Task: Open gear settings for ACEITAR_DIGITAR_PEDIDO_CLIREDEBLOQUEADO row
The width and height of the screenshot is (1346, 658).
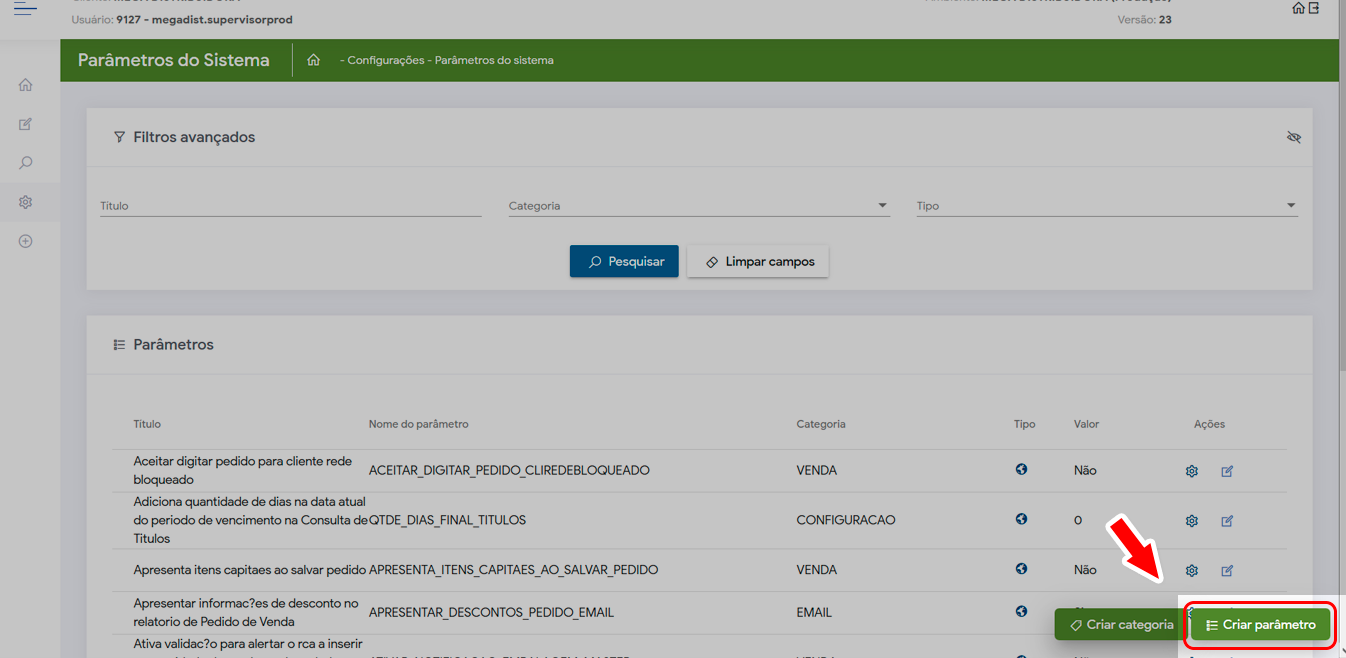Action: coord(1191,471)
